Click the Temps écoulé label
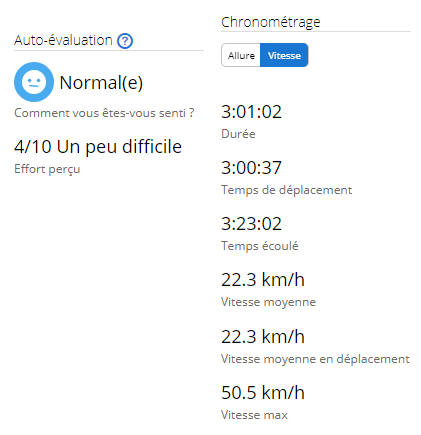Image resolution: width=421 pixels, height=435 pixels. [x=260, y=246]
